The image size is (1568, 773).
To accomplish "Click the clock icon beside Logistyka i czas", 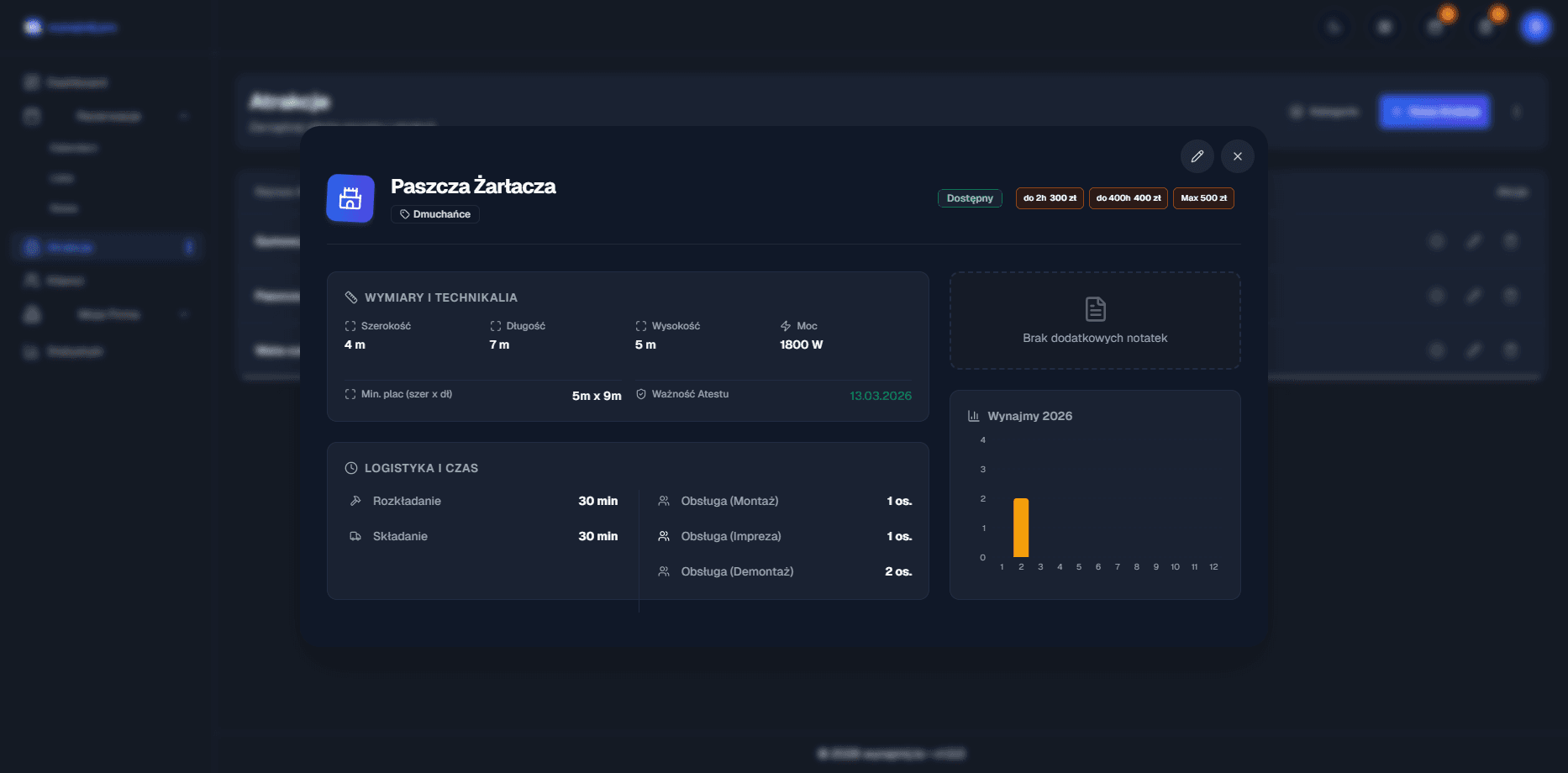I will pyautogui.click(x=351, y=468).
